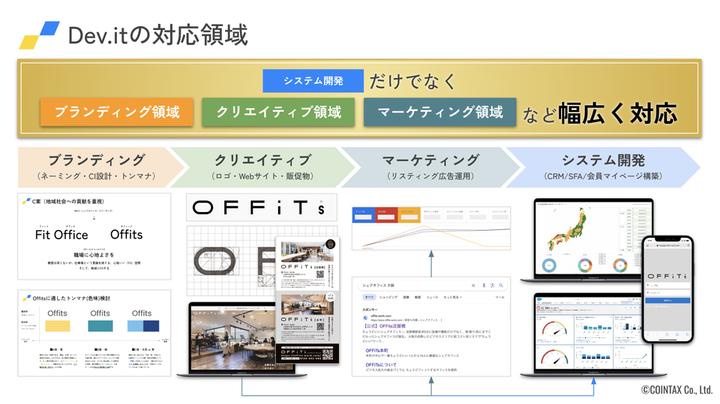Viewport: 720px width, 404px height.
Task: Click the small Dev.it logo on the トンマナ slide
Action: [x=27, y=298]
